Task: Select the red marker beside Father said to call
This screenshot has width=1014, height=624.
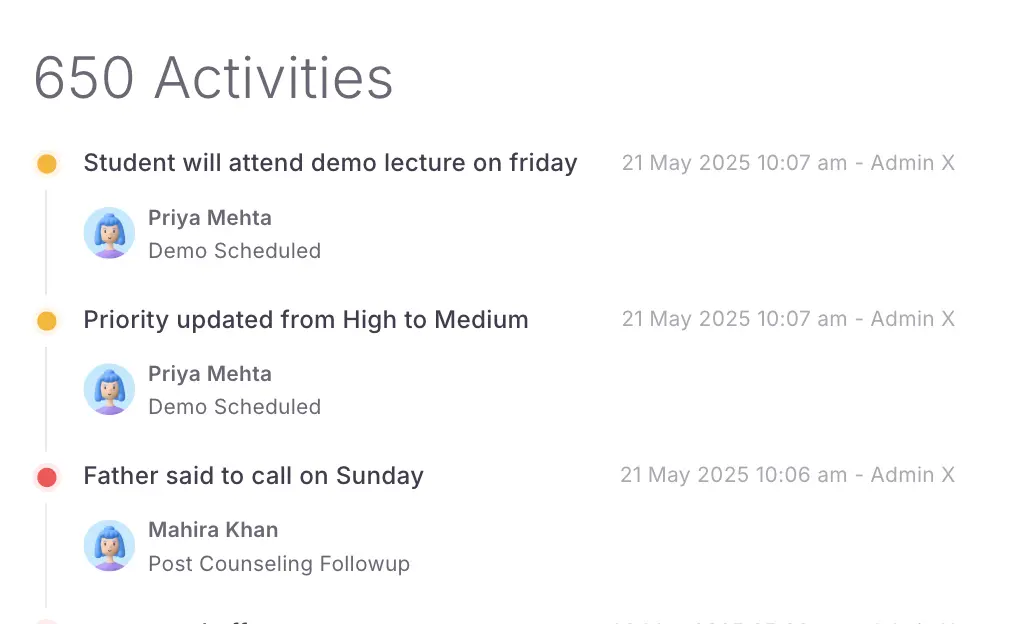Action: click(46, 477)
